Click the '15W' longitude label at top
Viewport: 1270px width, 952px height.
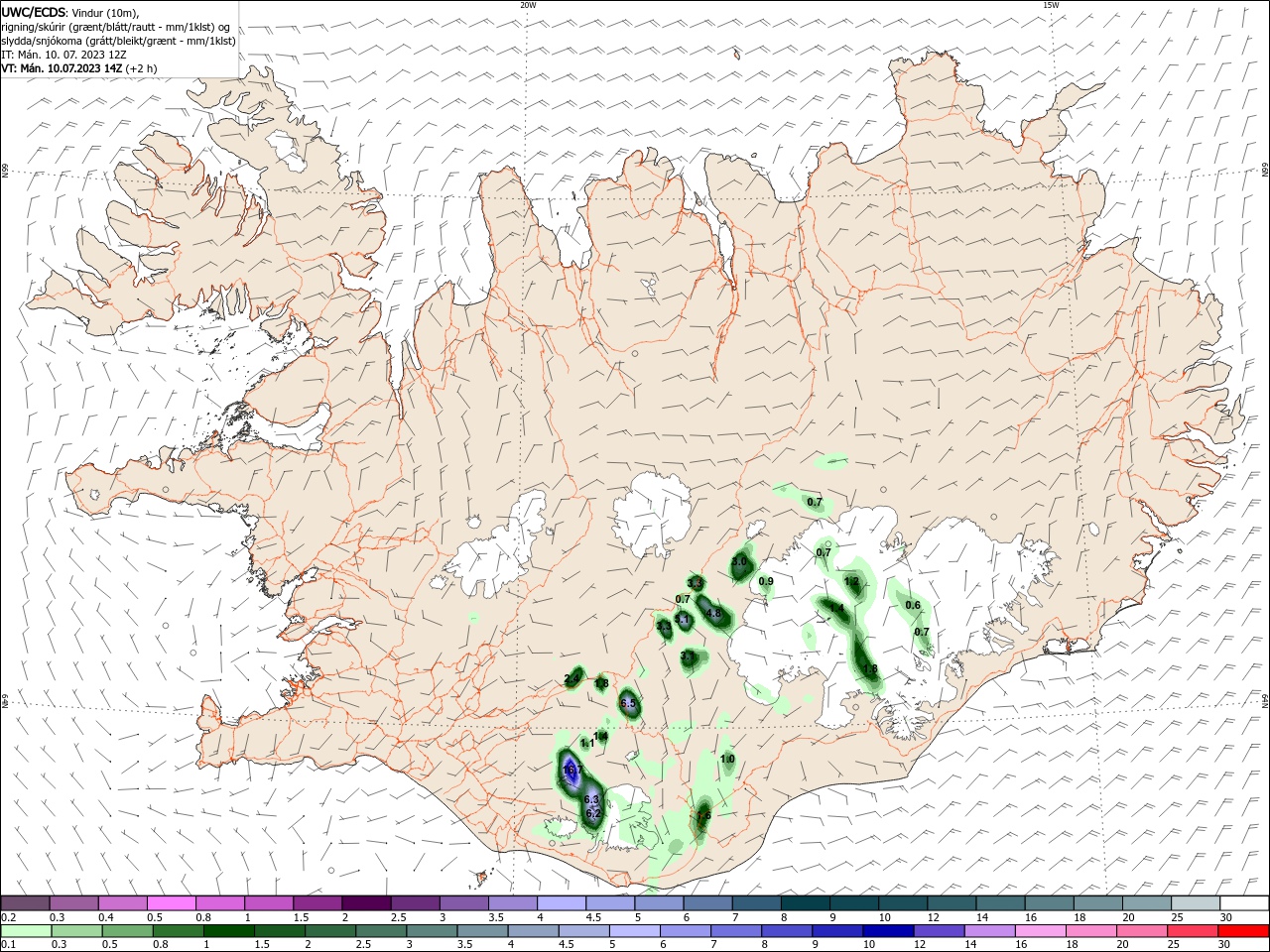pyautogui.click(x=1051, y=5)
